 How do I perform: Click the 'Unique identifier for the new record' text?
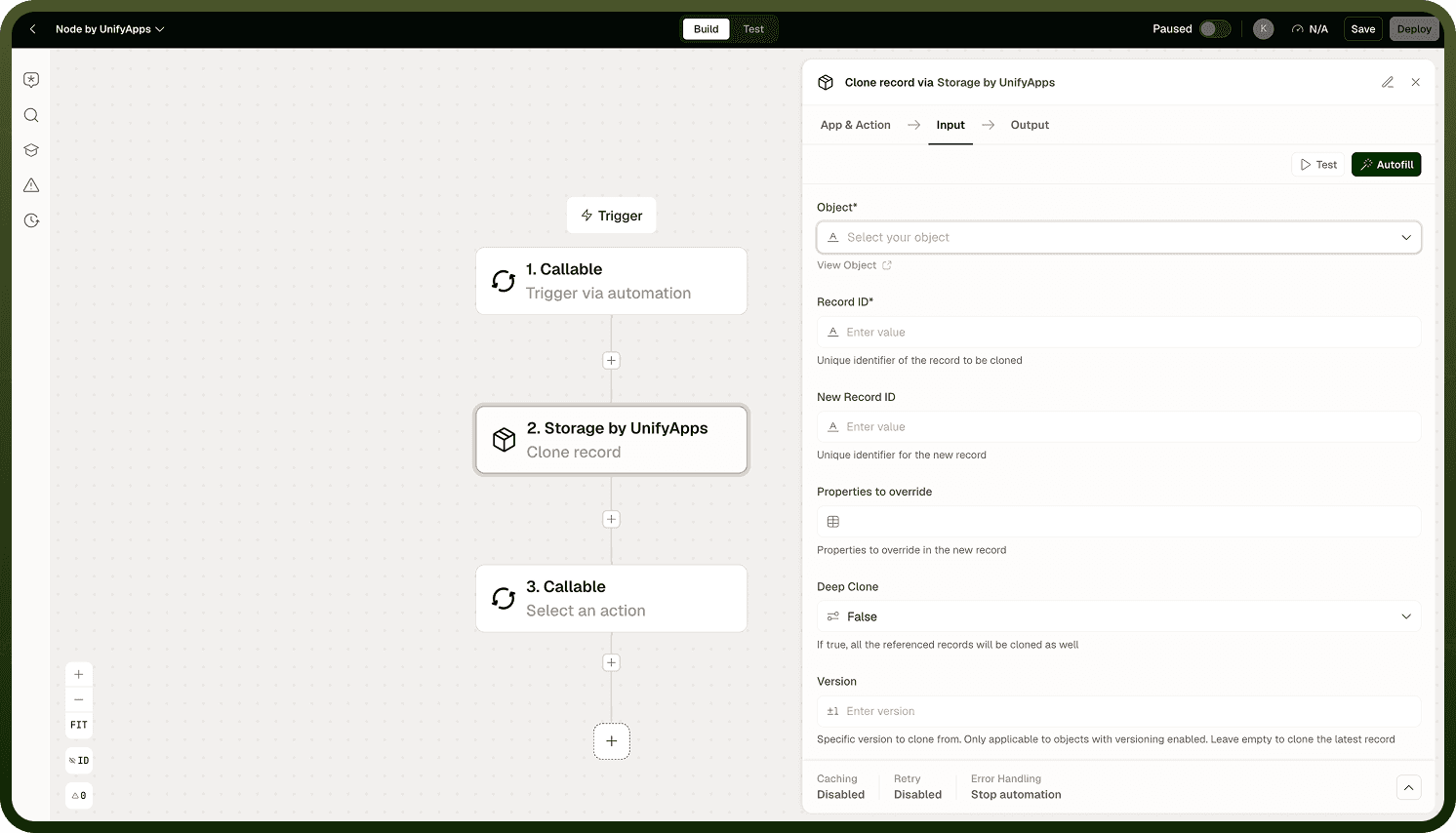[x=902, y=456]
